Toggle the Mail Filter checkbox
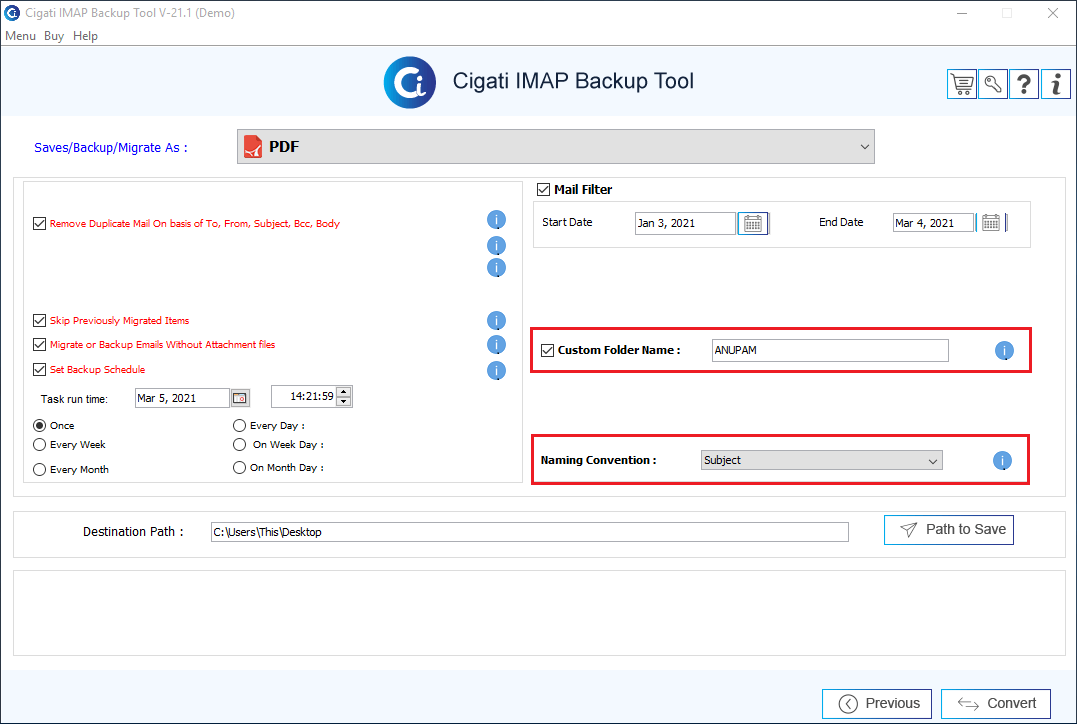The width and height of the screenshot is (1077, 724). [x=543, y=190]
